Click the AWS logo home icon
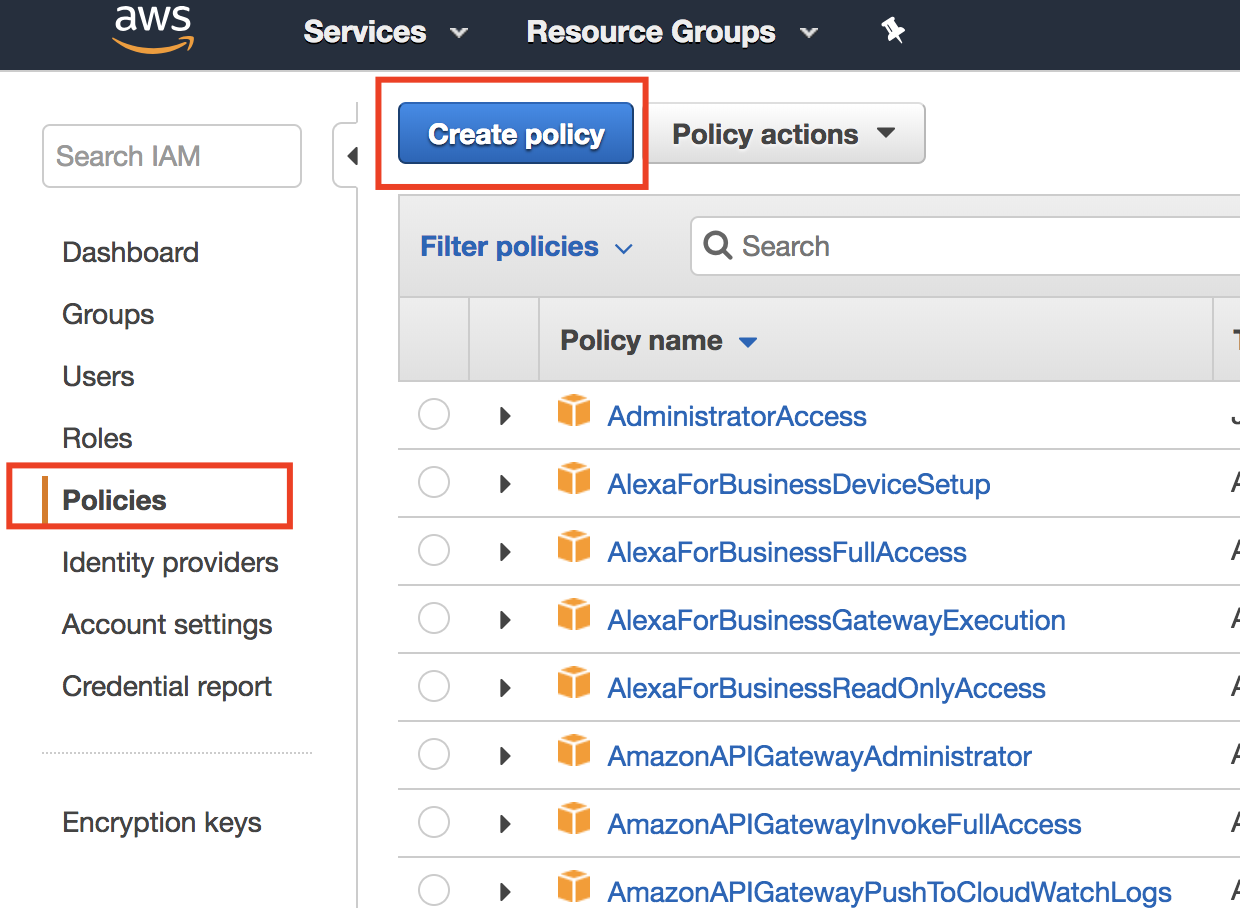Screen dimensions: 1240x908 coord(153,30)
